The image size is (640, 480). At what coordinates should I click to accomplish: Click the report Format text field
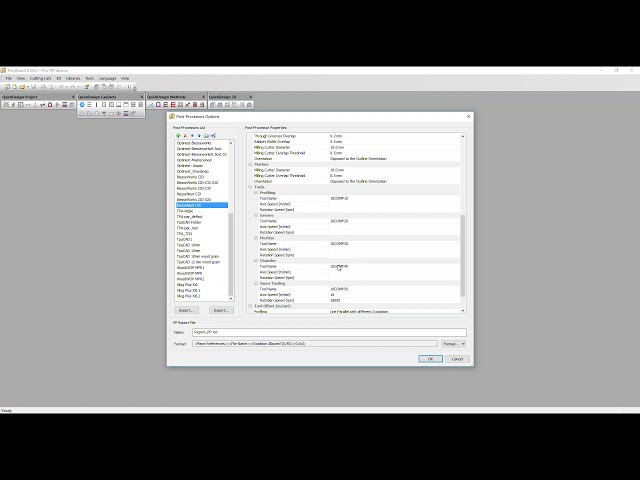click(315, 344)
